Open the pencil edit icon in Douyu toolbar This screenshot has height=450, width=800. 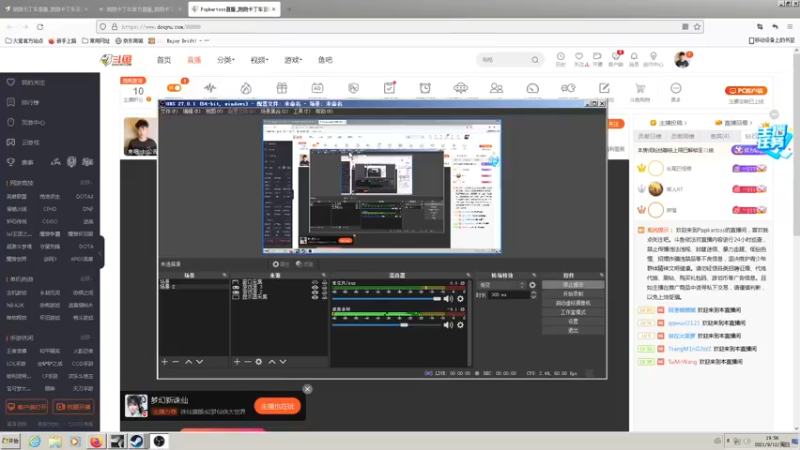coord(604,88)
